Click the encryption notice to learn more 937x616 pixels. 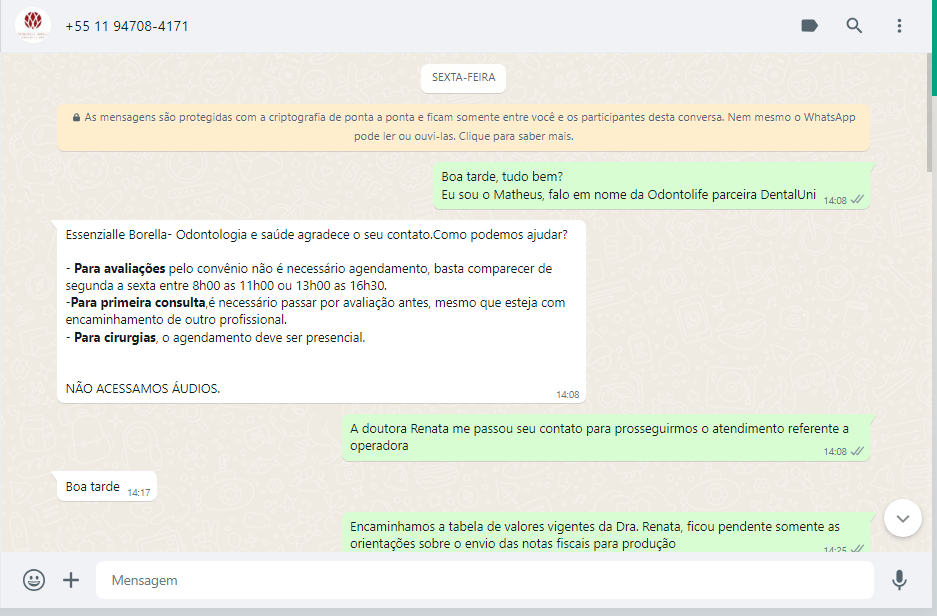click(x=463, y=127)
